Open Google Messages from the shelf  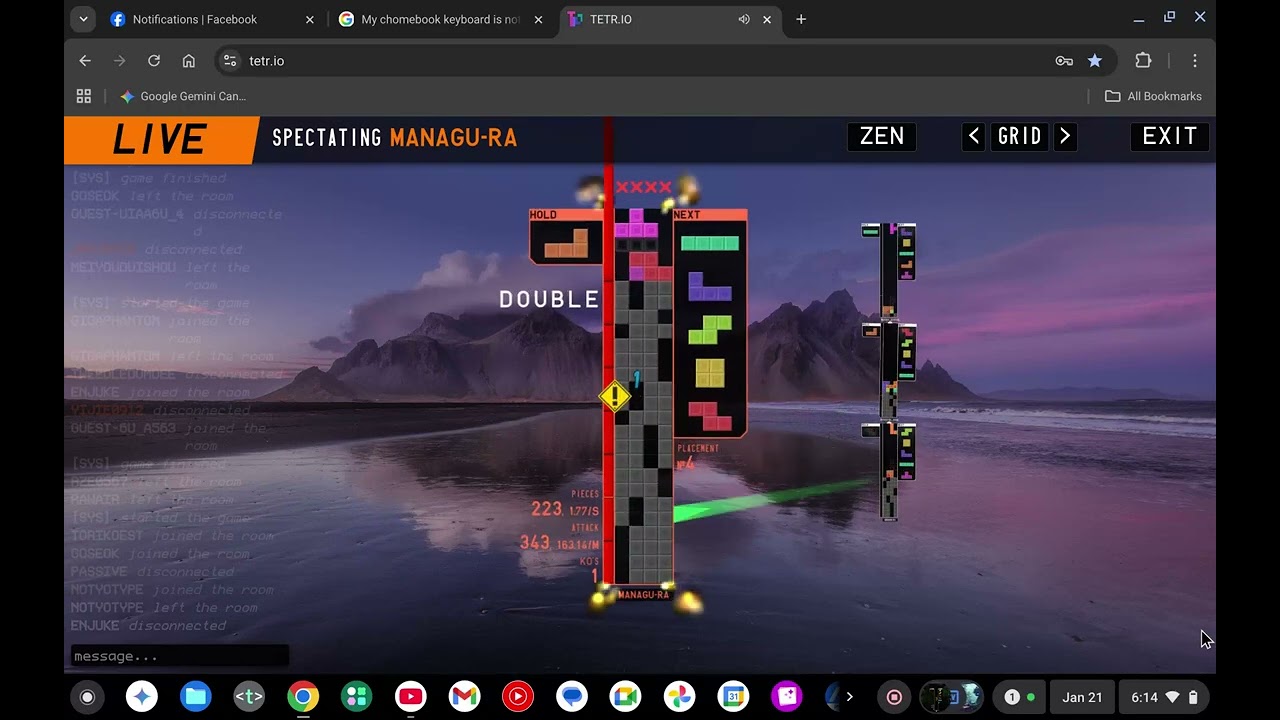tap(572, 697)
